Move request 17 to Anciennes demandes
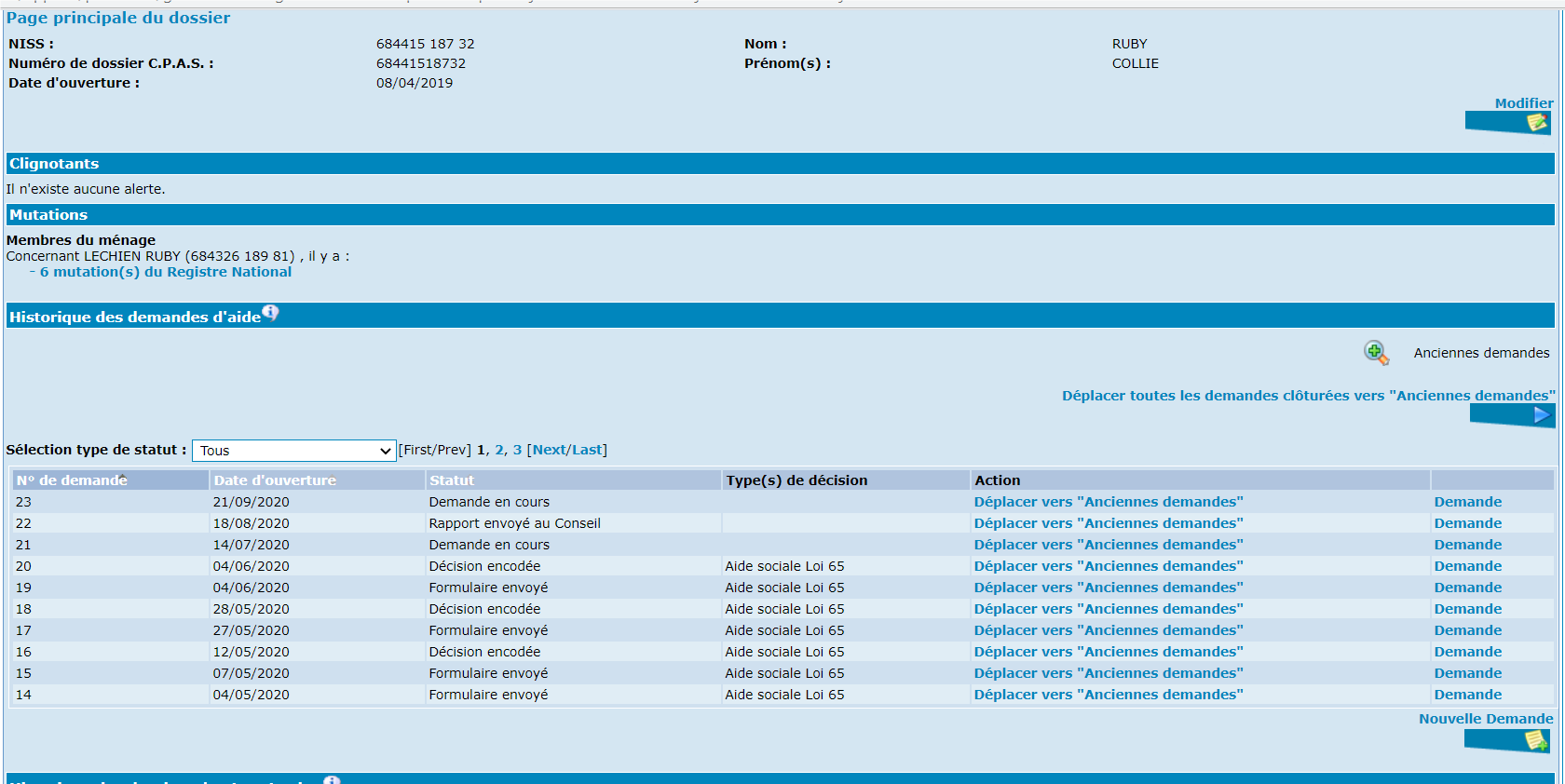This screenshot has width=1565, height=784. pos(1109,630)
